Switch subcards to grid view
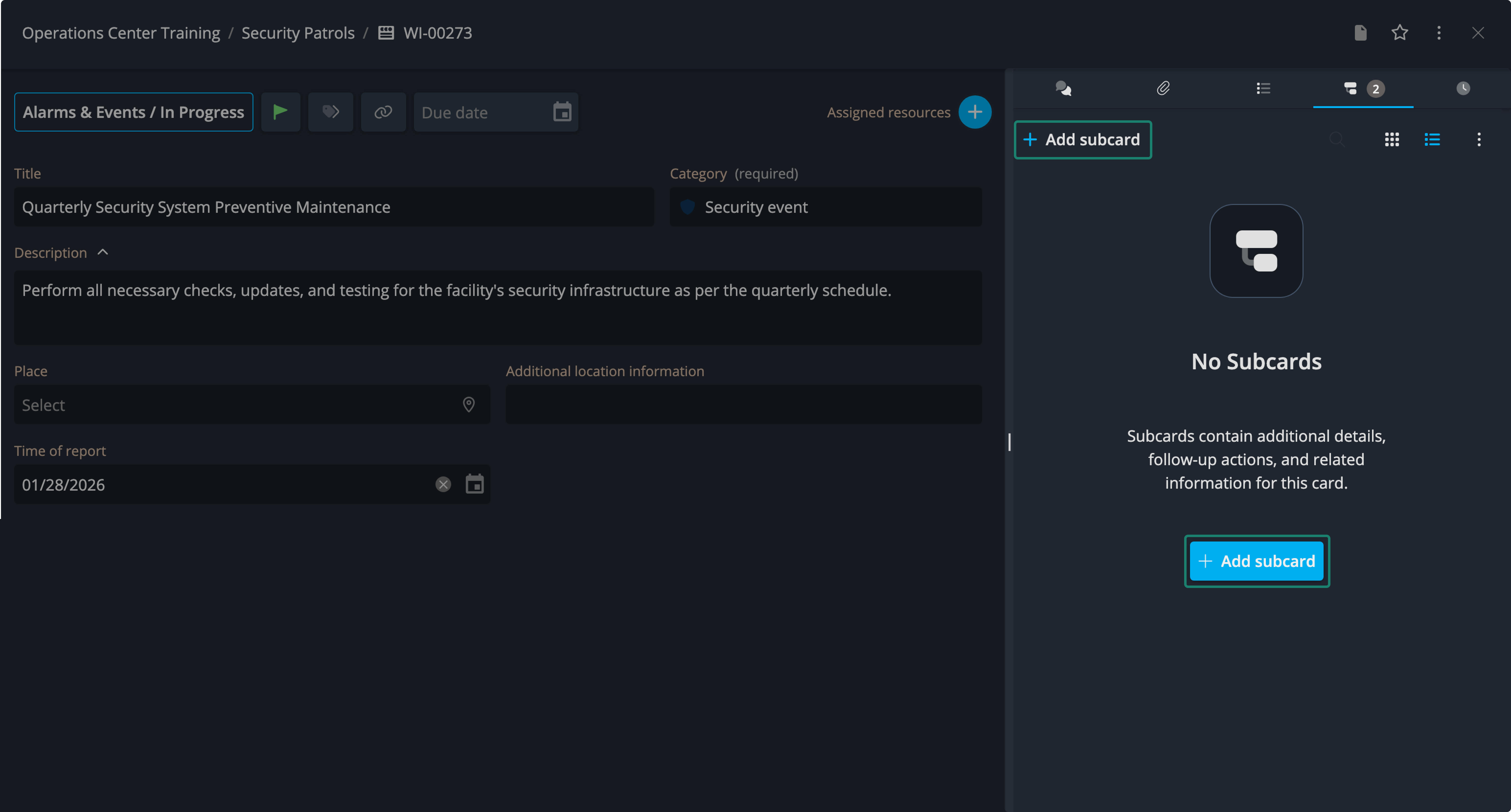 pos(1392,140)
